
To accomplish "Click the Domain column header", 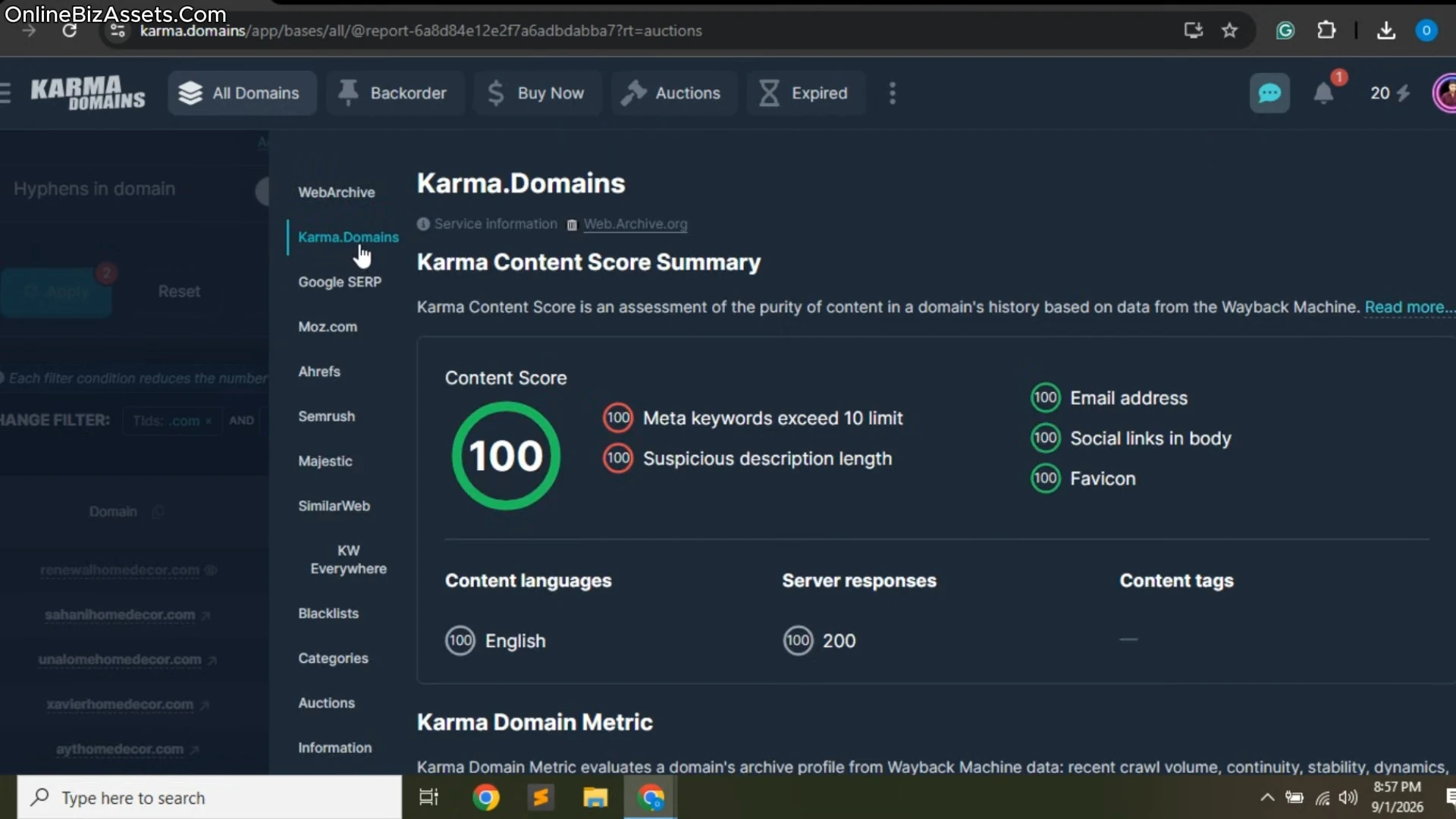I will coord(113,512).
